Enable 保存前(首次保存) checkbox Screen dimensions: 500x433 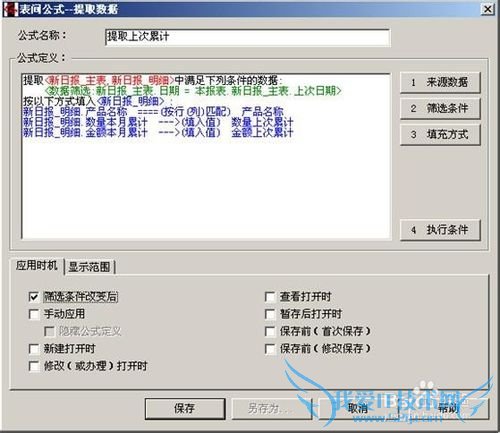point(270,331)
